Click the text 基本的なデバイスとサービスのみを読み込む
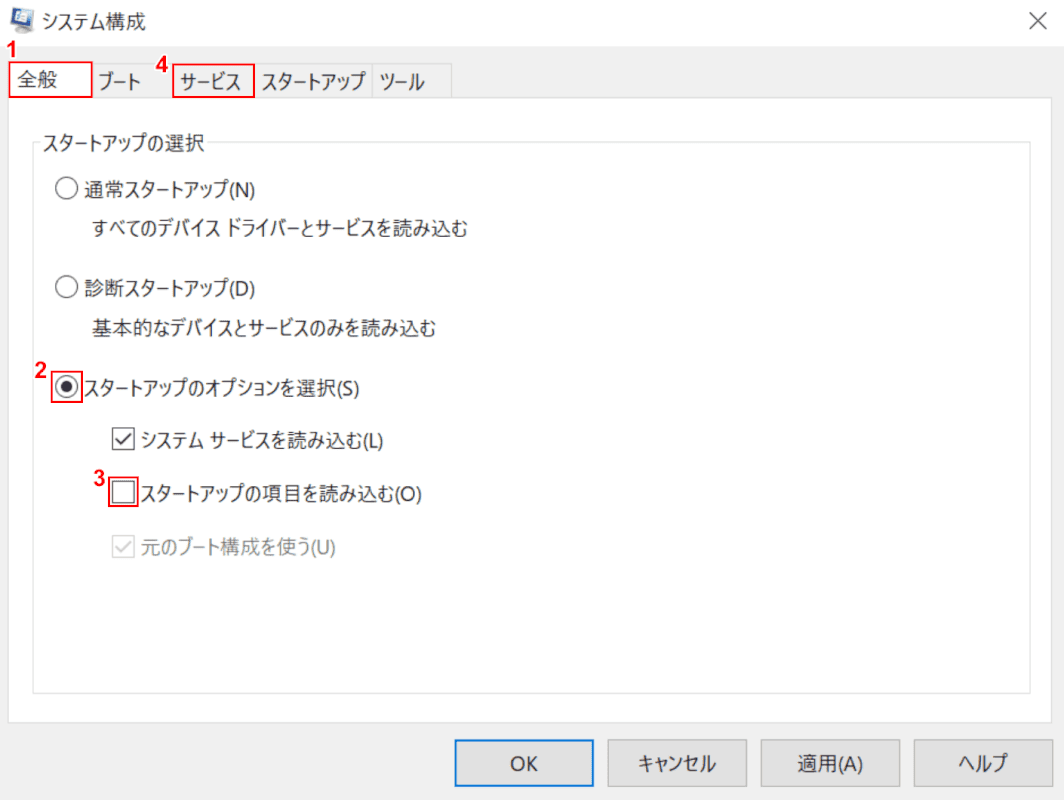The image size is (1064, 800). tap(264, 328)
